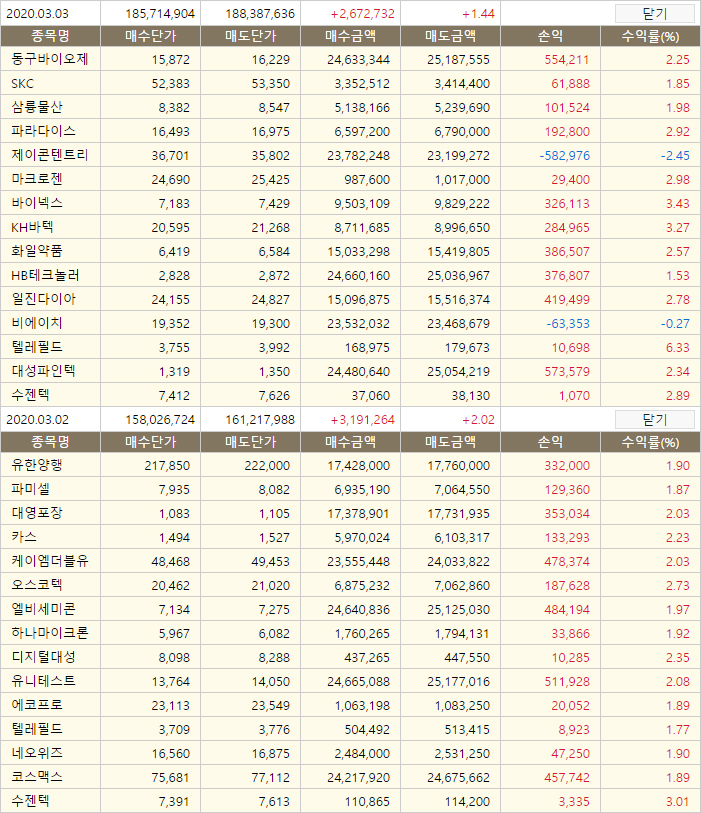
Task: Click the SKC stock name
Action: (x=23, y=83)
